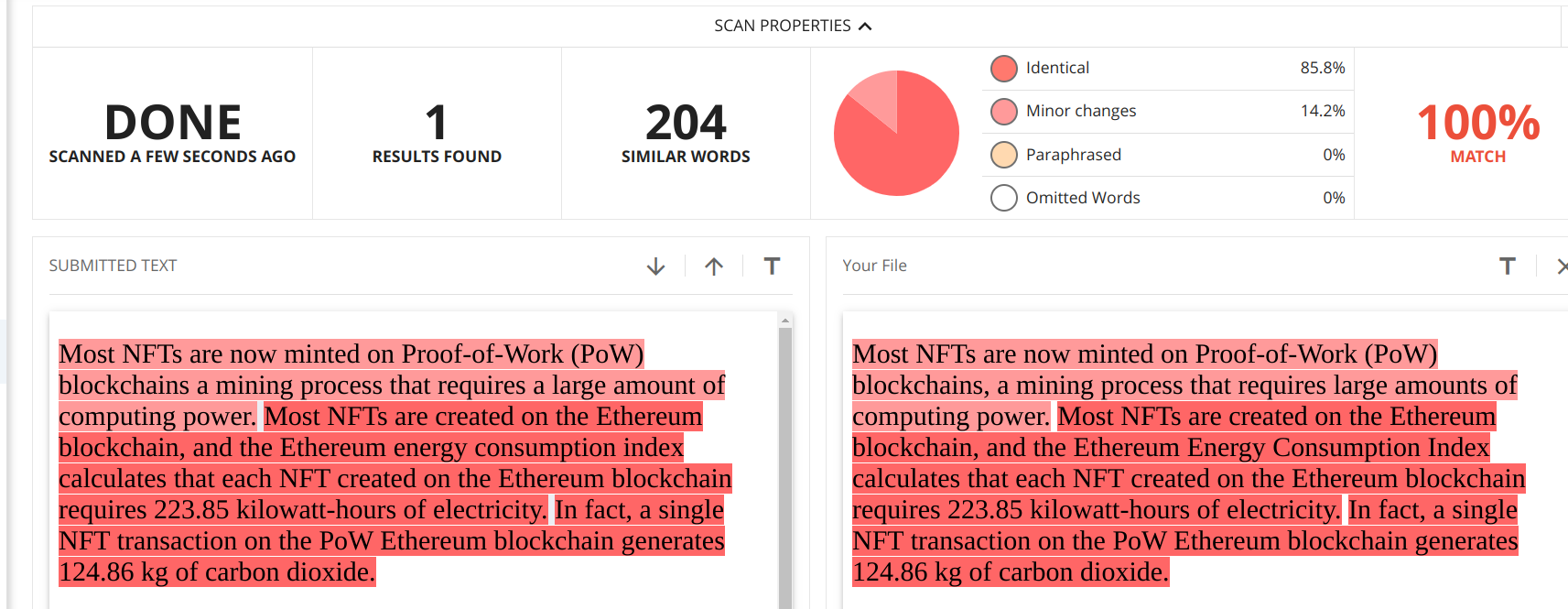The image size is (1568, 609).
Task: Toggle the Identical match filter circle
Action: coord(1004,69)
